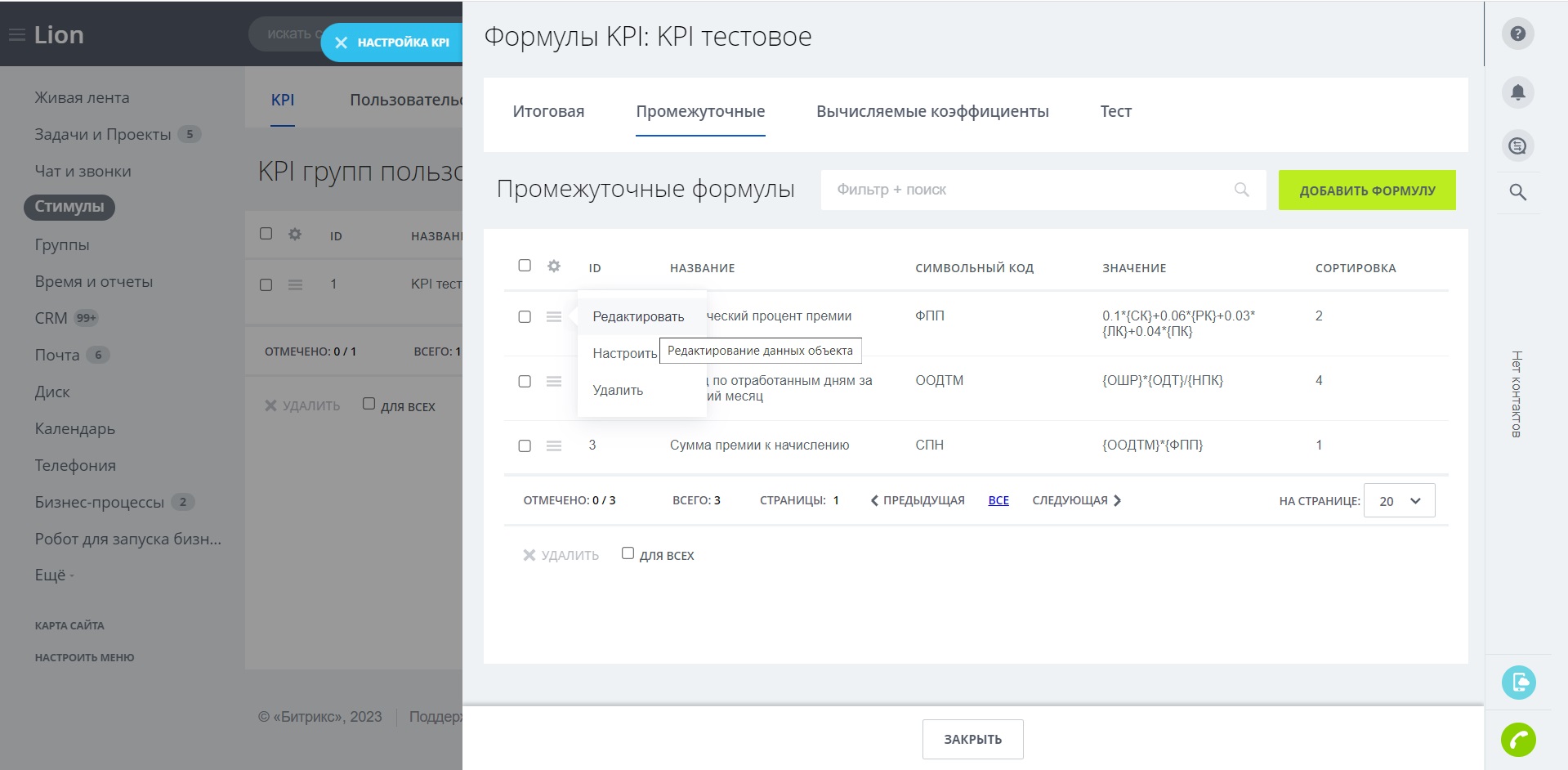Open notifications bell icon
1568x770 pixels.
pos(1517,92)
